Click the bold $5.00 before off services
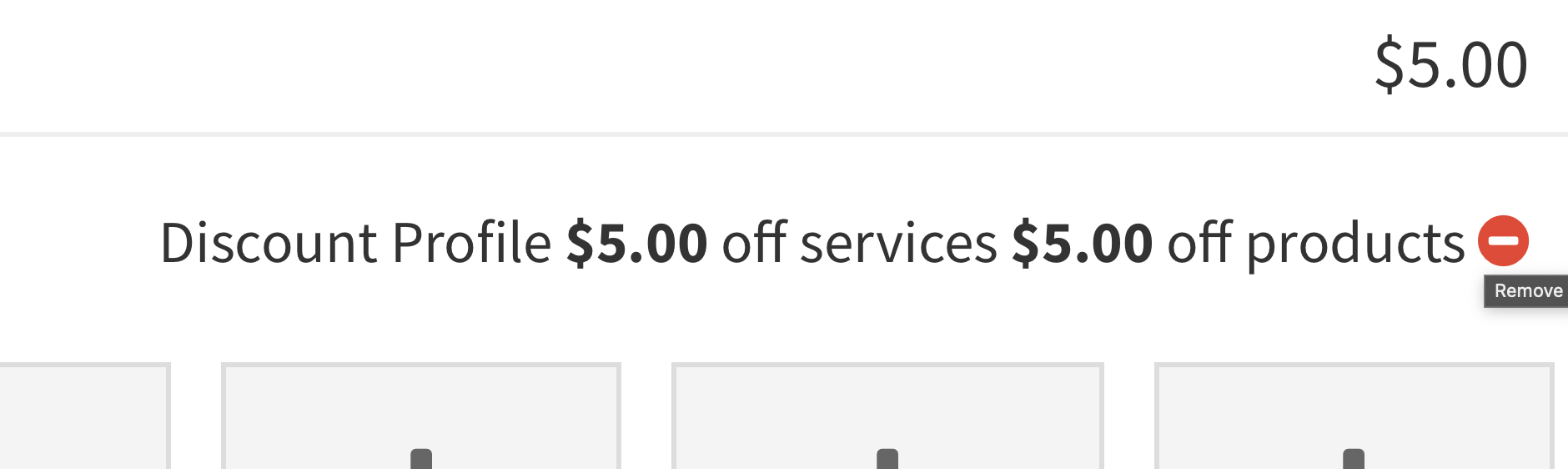Image resolution: width=1568 pixels, height=469 pixels. (x=636, y=243)
